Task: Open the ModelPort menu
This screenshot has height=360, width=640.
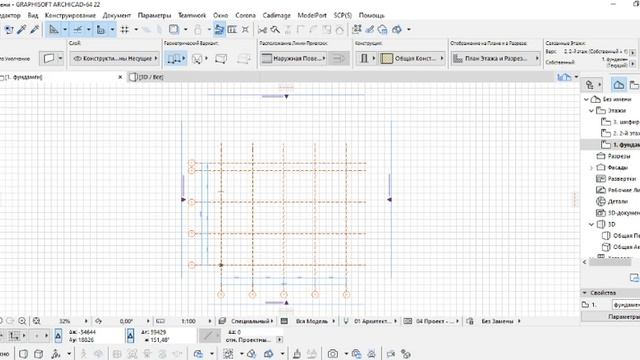Action: 312,15
